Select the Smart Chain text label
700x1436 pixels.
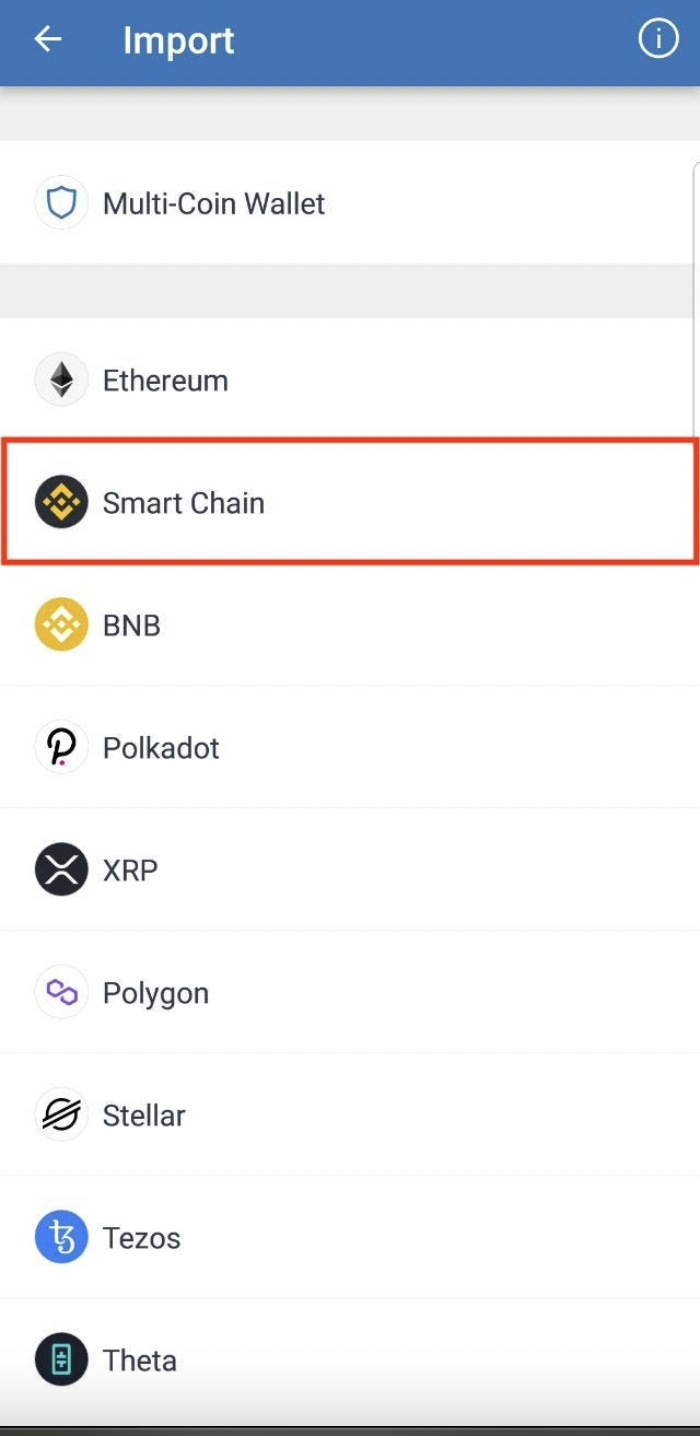[184, 503]
